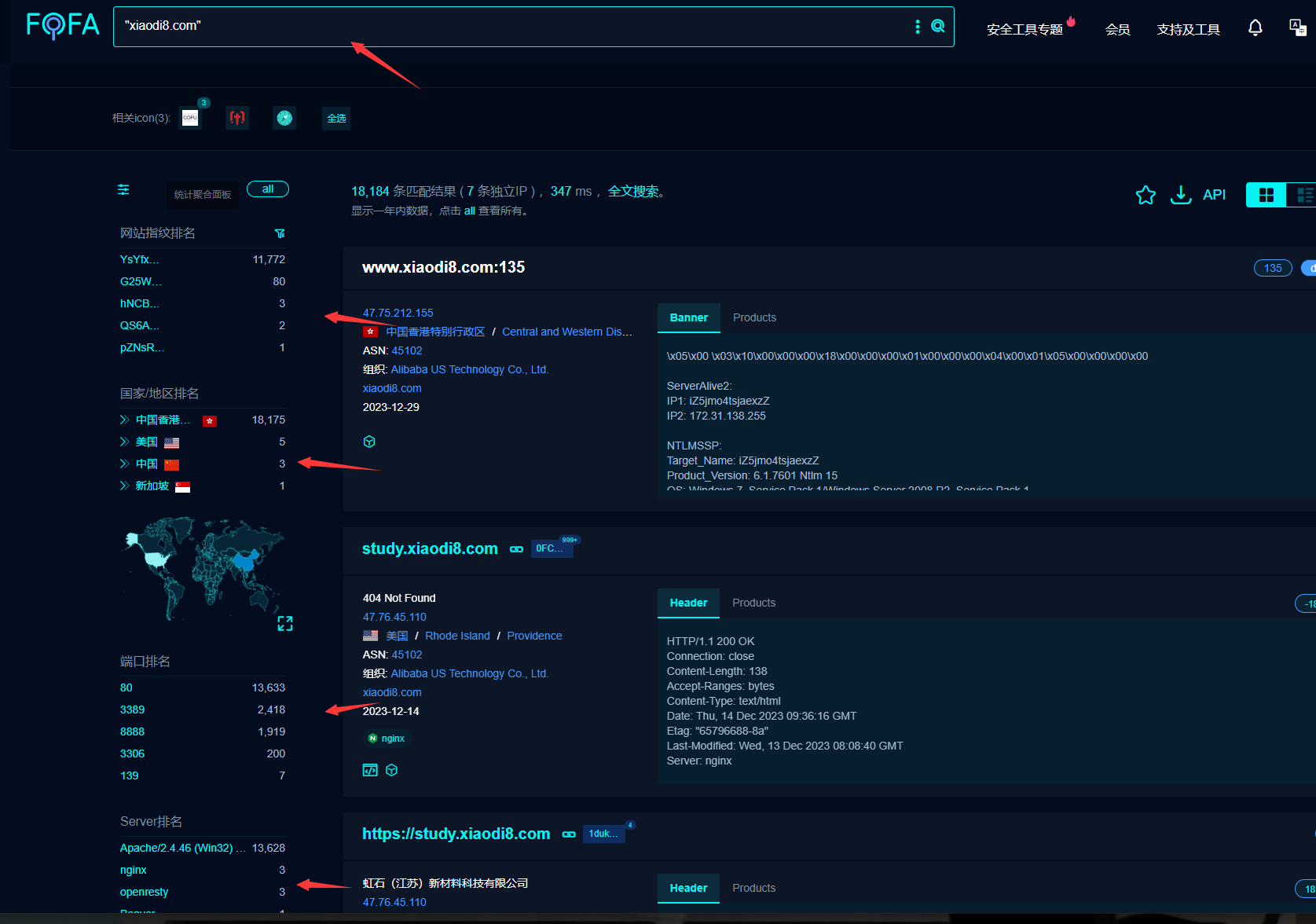The image size is (1316, 924).
Task: Favorite this search with star icon
Action: click(1146, 195)
